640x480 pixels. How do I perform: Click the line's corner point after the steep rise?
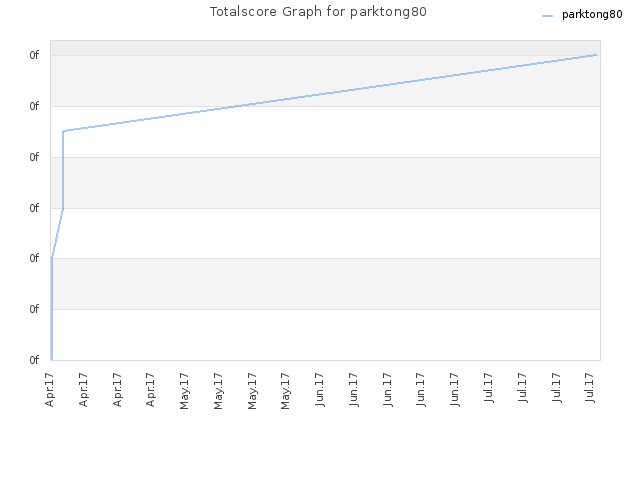pos(63,131)
